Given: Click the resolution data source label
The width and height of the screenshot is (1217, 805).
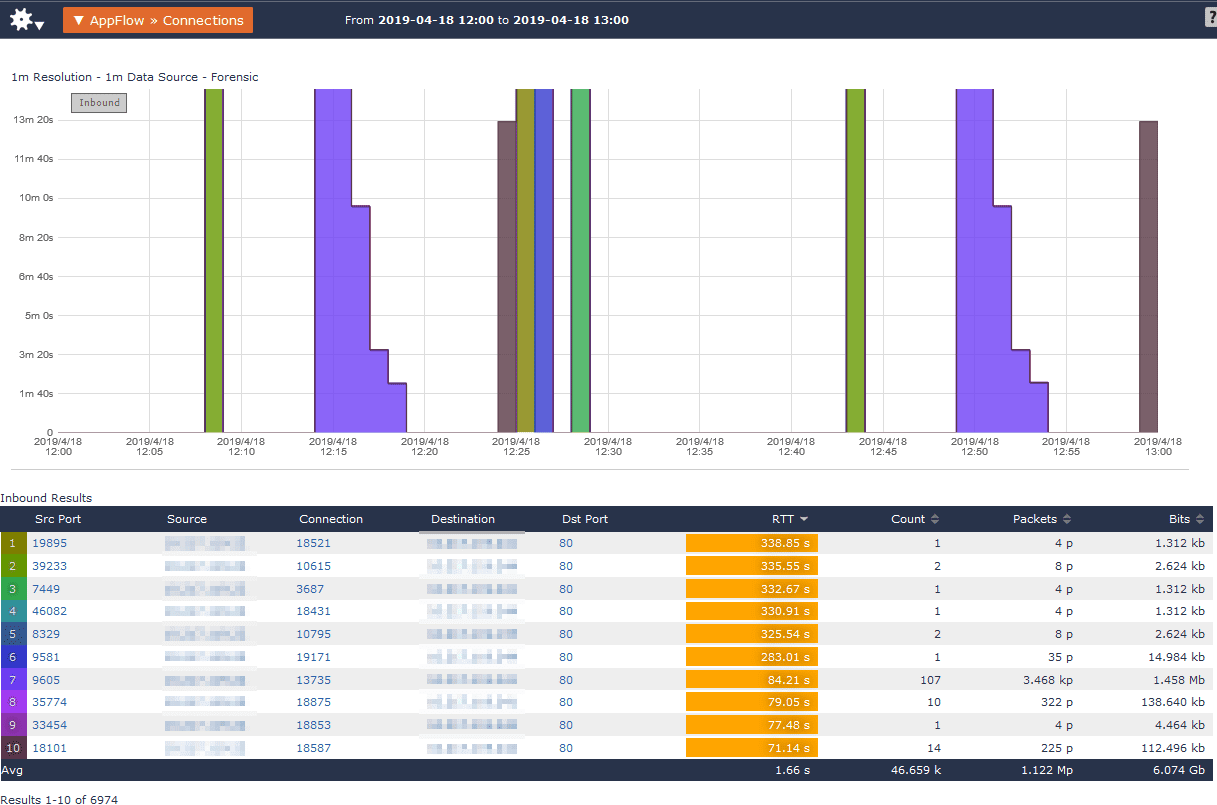Looking at the screenshot, I should pyautogui.click(x=135, y=77).
